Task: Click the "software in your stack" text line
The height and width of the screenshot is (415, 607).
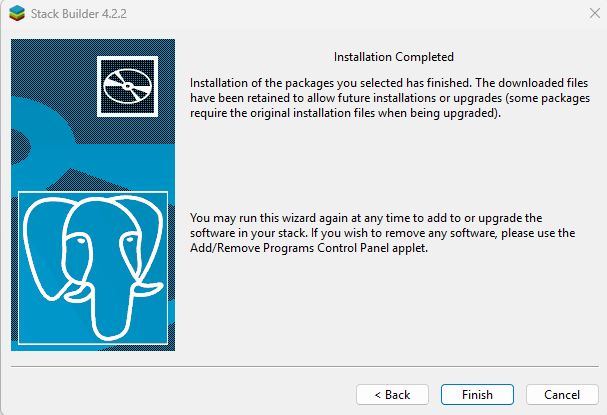Action: 382,233
